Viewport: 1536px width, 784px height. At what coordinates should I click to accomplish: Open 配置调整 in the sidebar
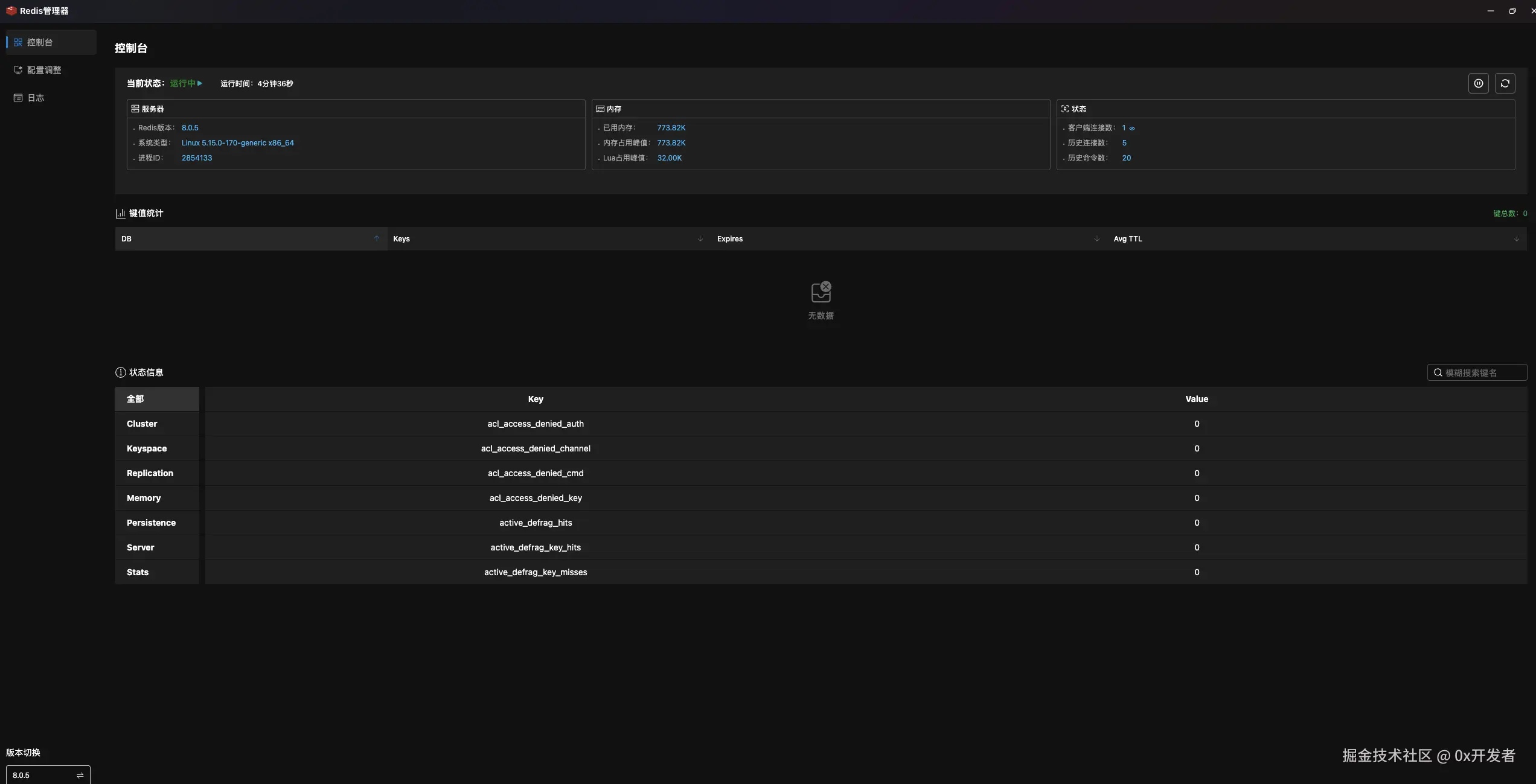point(43,70)
